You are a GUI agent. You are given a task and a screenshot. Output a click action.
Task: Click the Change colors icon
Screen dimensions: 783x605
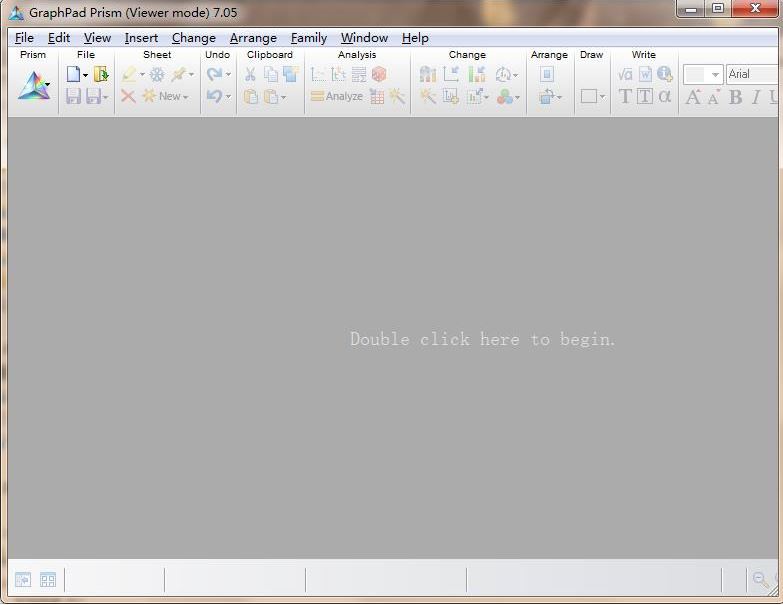click(505, 96)
